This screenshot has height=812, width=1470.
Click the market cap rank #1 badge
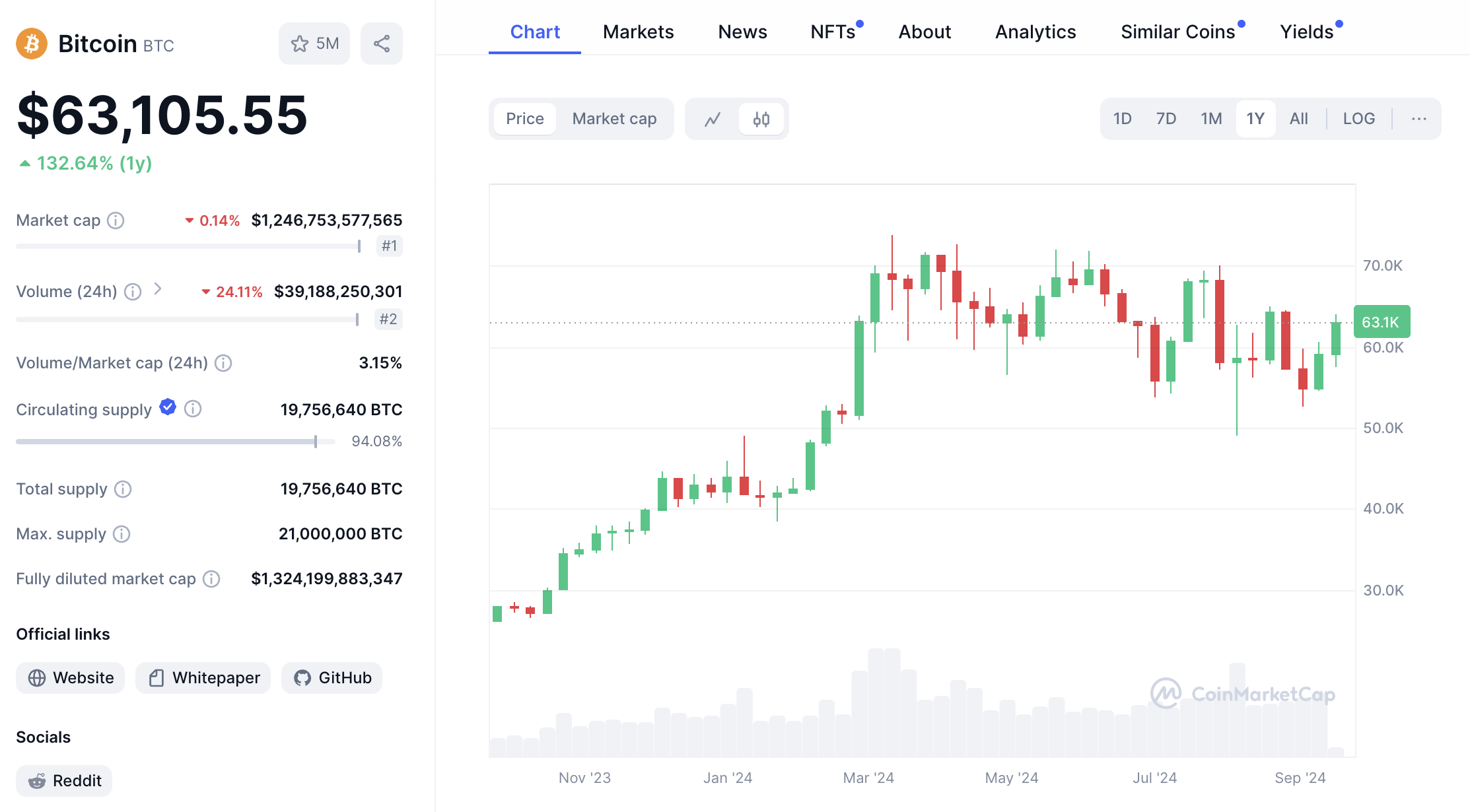tap(390, 246)
